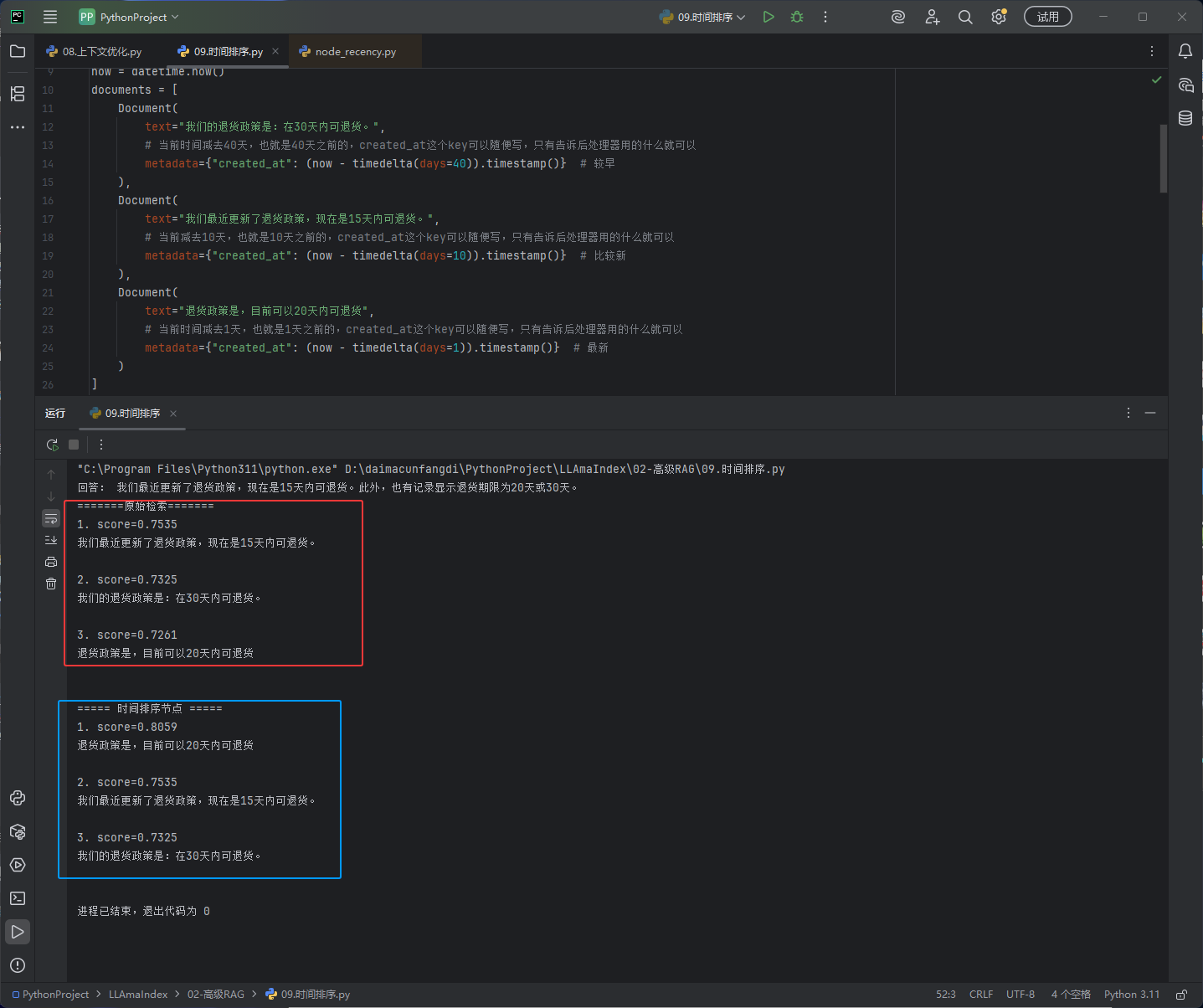Open the Python Console tool window
The width and height of the screenshot is (1203, 1008).
click(x=18, y=798)
